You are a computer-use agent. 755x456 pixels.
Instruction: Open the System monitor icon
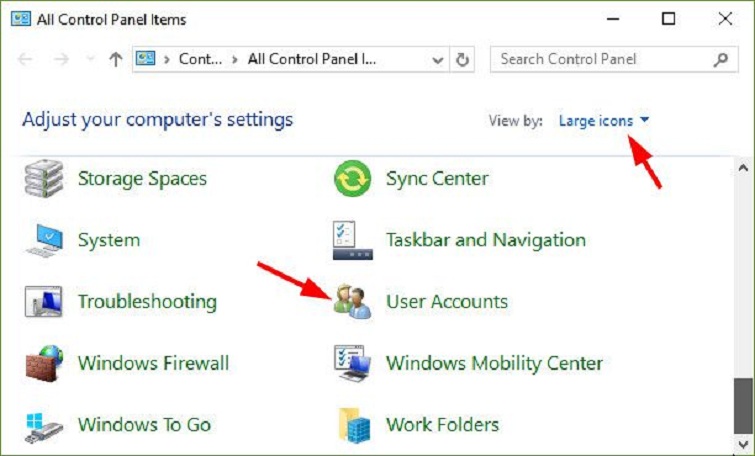click(x=43, y=241)
